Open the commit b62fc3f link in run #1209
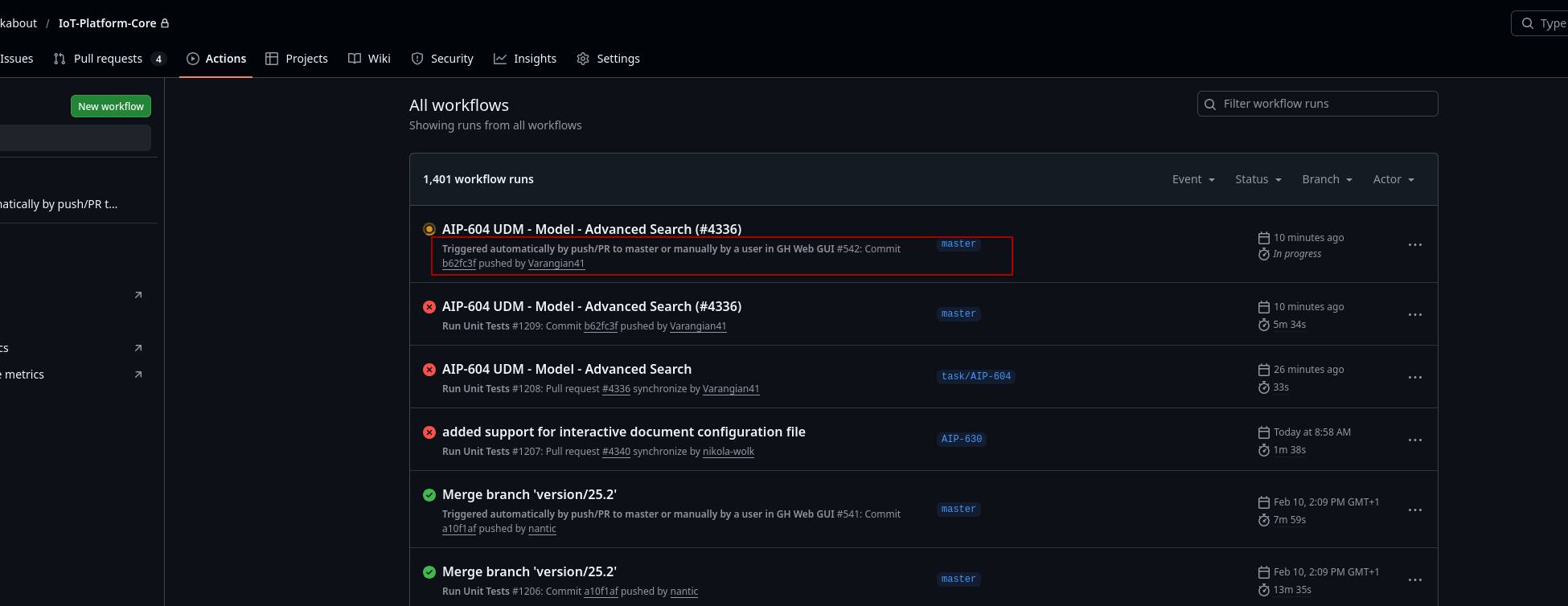Image resolution: width=1568 pixels, height=606 pixels. (x=601, y=326)
